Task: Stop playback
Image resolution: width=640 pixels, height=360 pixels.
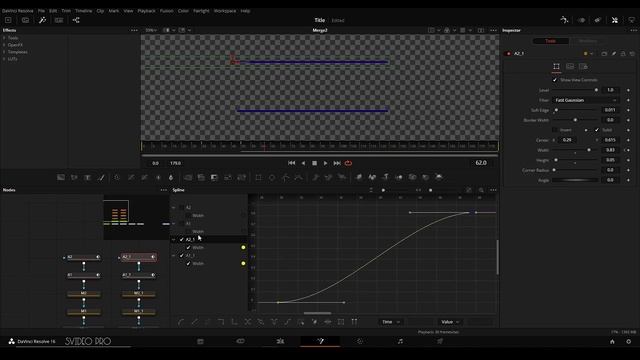Action: [x=314, y=163]
